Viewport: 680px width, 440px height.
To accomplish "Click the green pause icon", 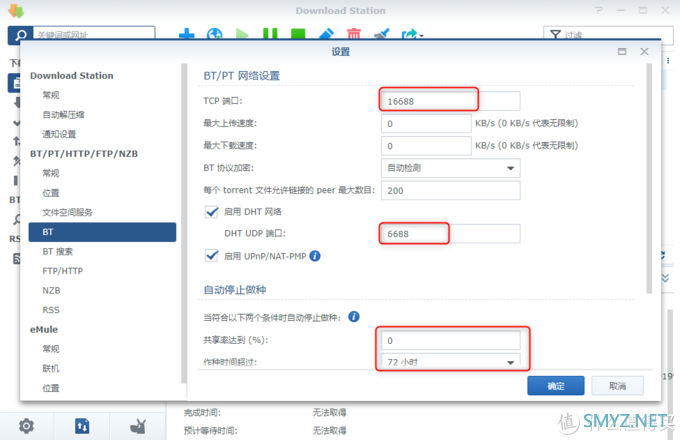I will (x=270, y=34).
